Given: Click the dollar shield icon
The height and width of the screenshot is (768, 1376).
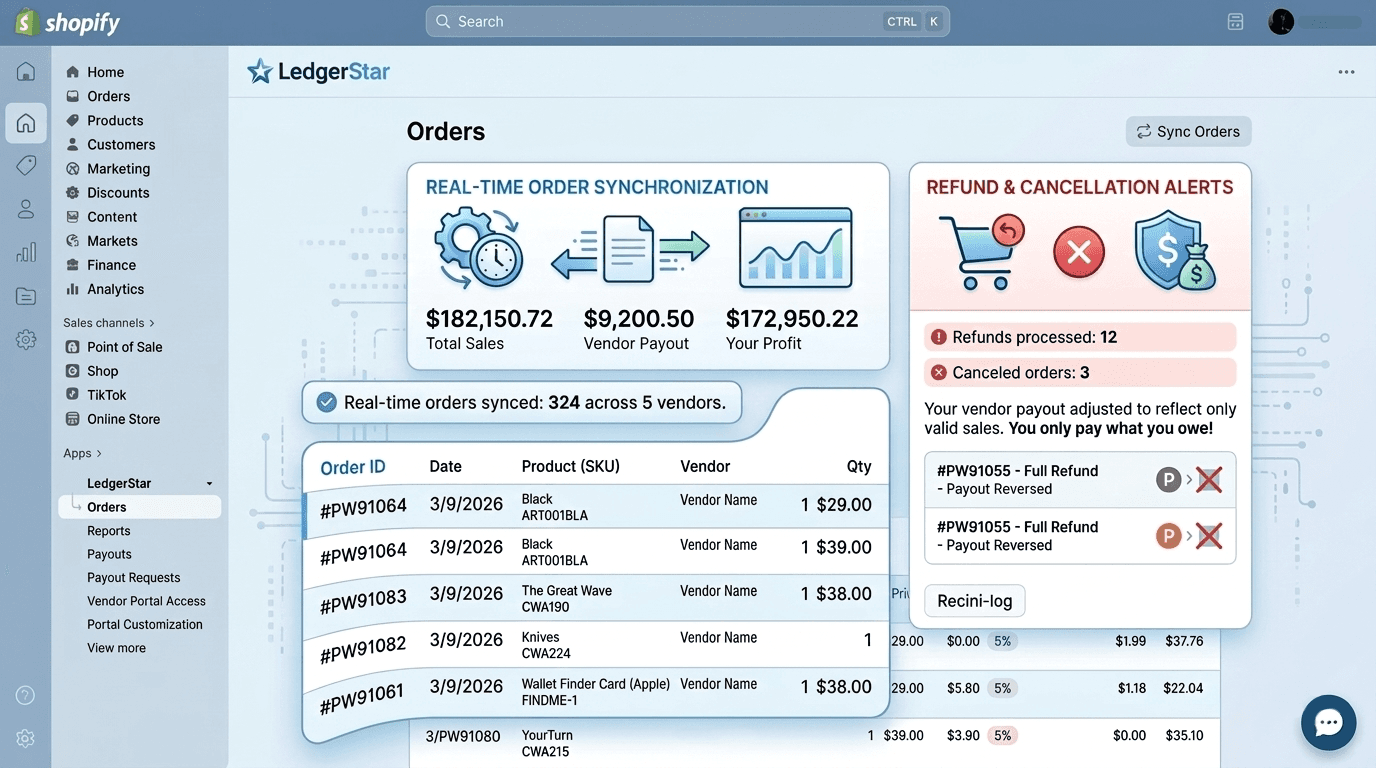Looking at the screenshot, I should click(x=1175, y=252).
